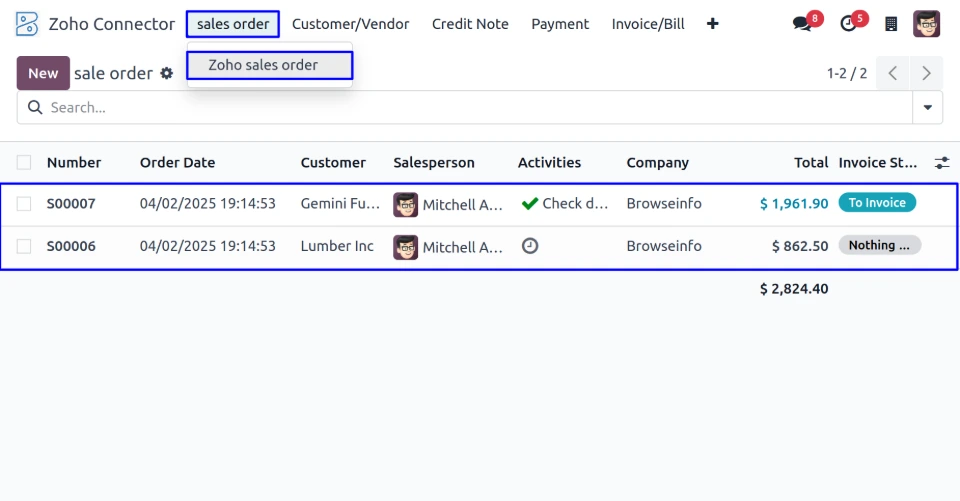Viewport: 960px width, 501px height.
Task: Click the Nothing ... status badge
Action: point(879,245)
